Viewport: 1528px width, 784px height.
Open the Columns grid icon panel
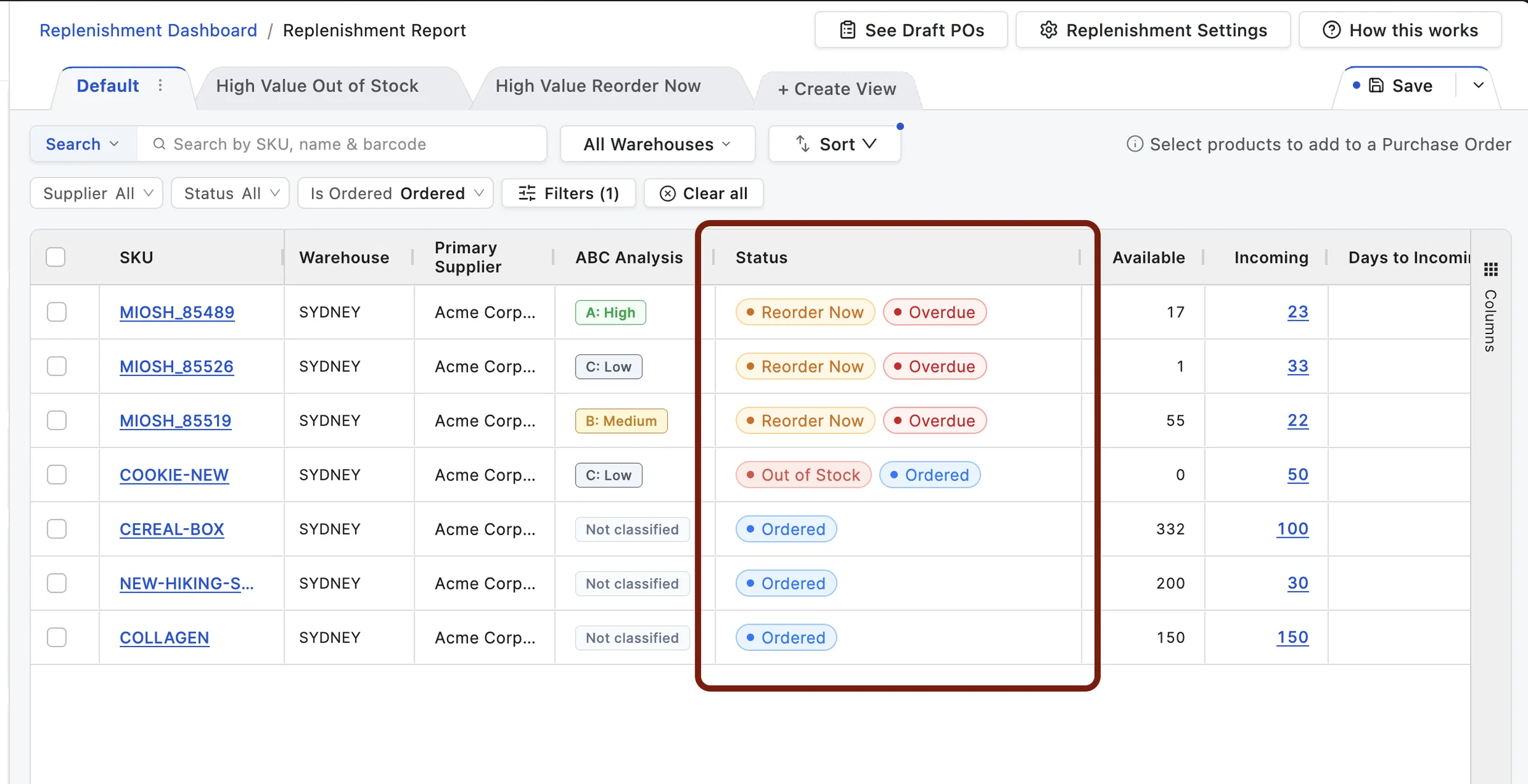point(1490,270)
